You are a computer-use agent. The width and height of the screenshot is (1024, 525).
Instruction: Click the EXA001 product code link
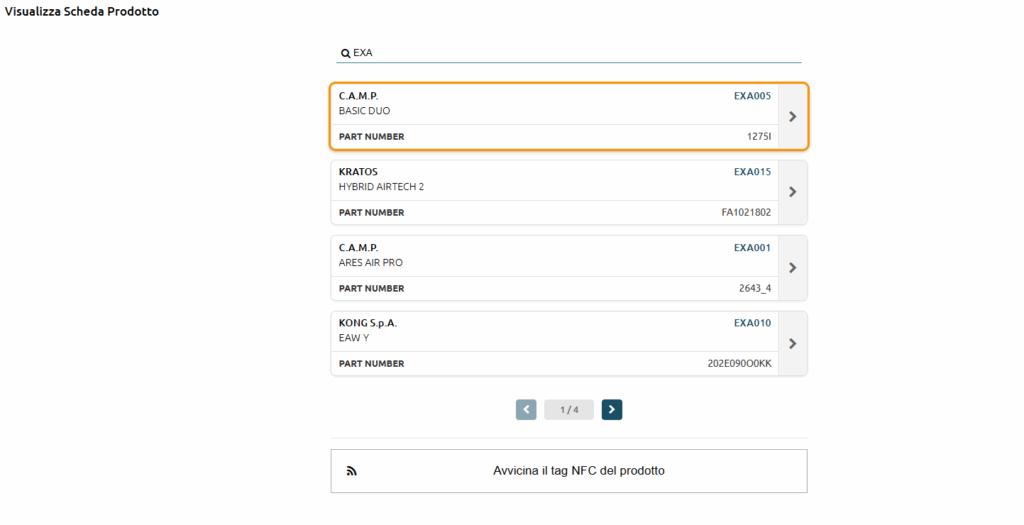752,247
